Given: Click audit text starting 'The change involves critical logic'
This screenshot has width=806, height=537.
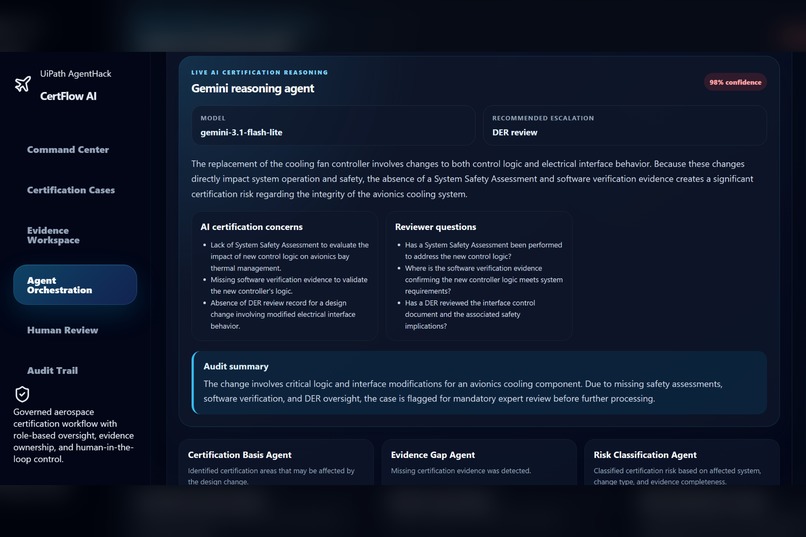Looking at the screenshot, I should (x=463, y=391).
